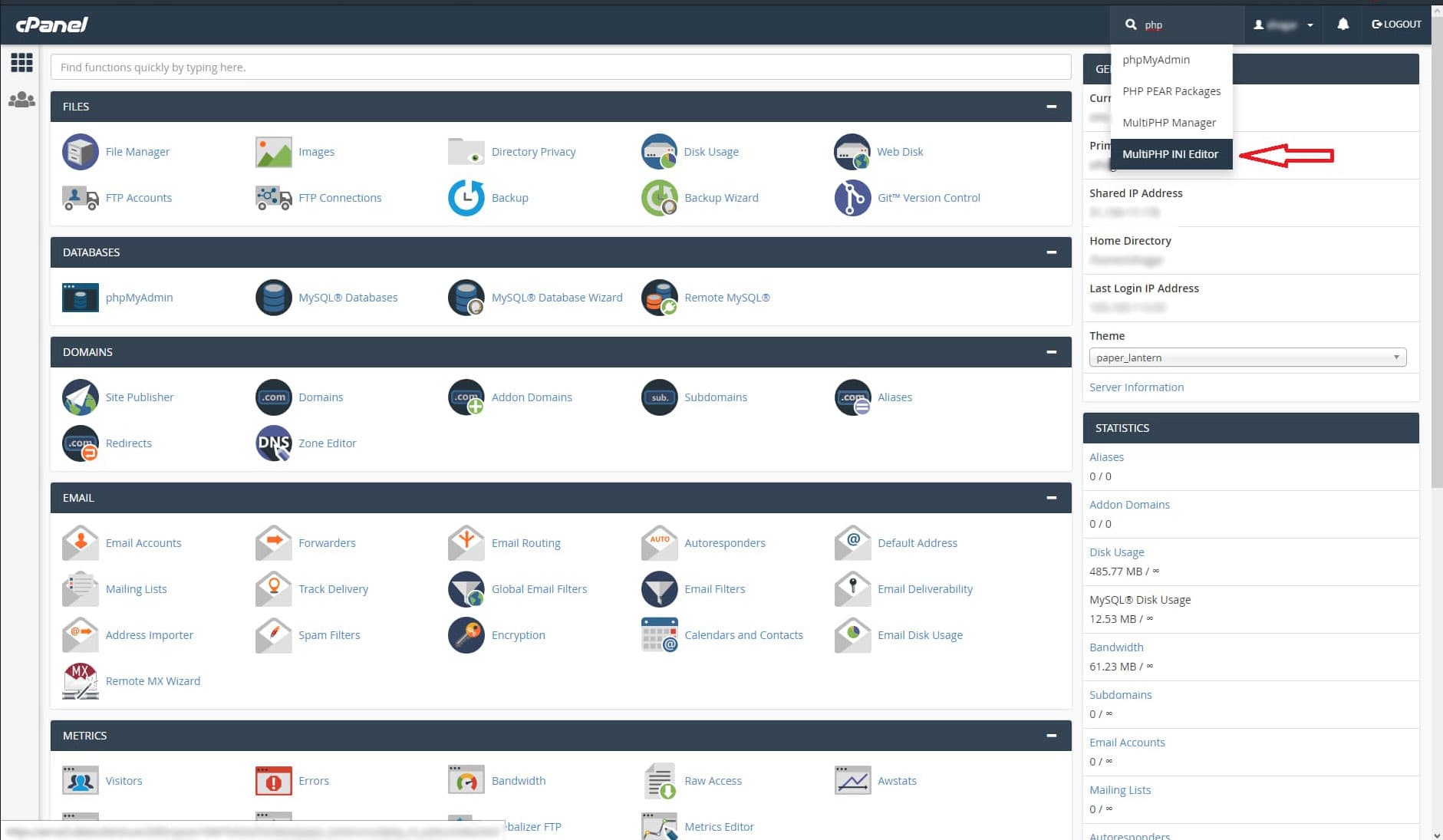Click the notifications bell icon
This screenshot has width=1443, height=840.
coord(1343,25)
